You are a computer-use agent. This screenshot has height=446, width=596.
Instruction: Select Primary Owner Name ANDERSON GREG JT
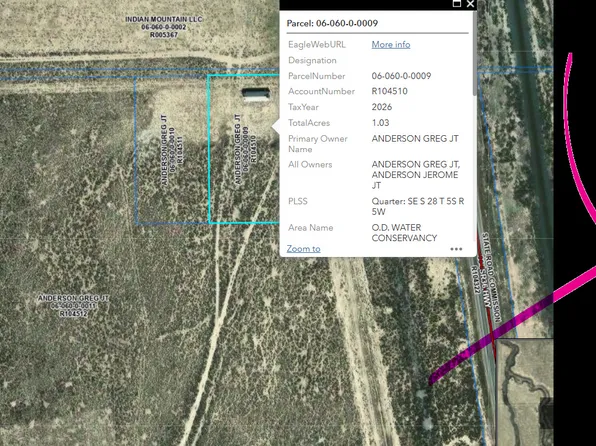click(415, 138)
